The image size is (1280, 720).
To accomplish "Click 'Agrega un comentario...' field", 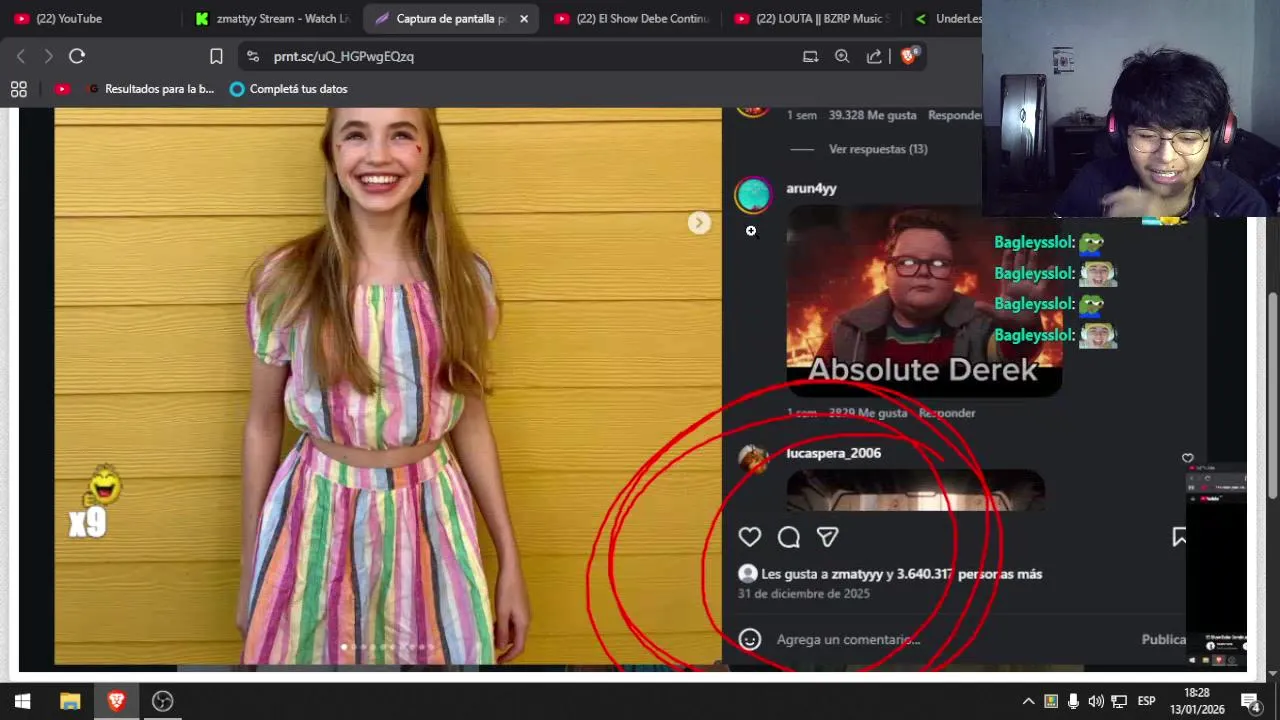I will pyautogui.click(x=848, y=639).
